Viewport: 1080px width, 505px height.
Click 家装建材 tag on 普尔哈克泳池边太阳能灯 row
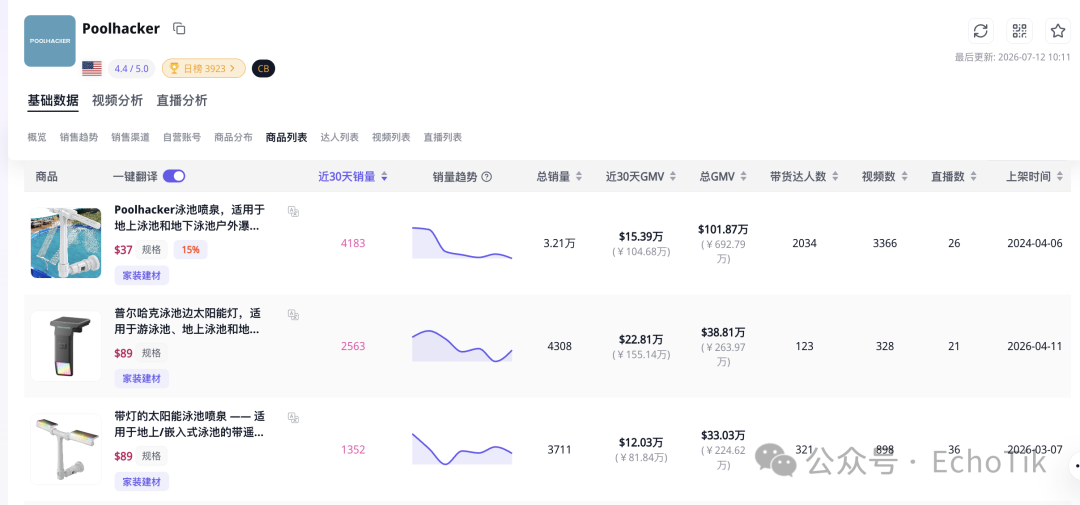(141, 378)
